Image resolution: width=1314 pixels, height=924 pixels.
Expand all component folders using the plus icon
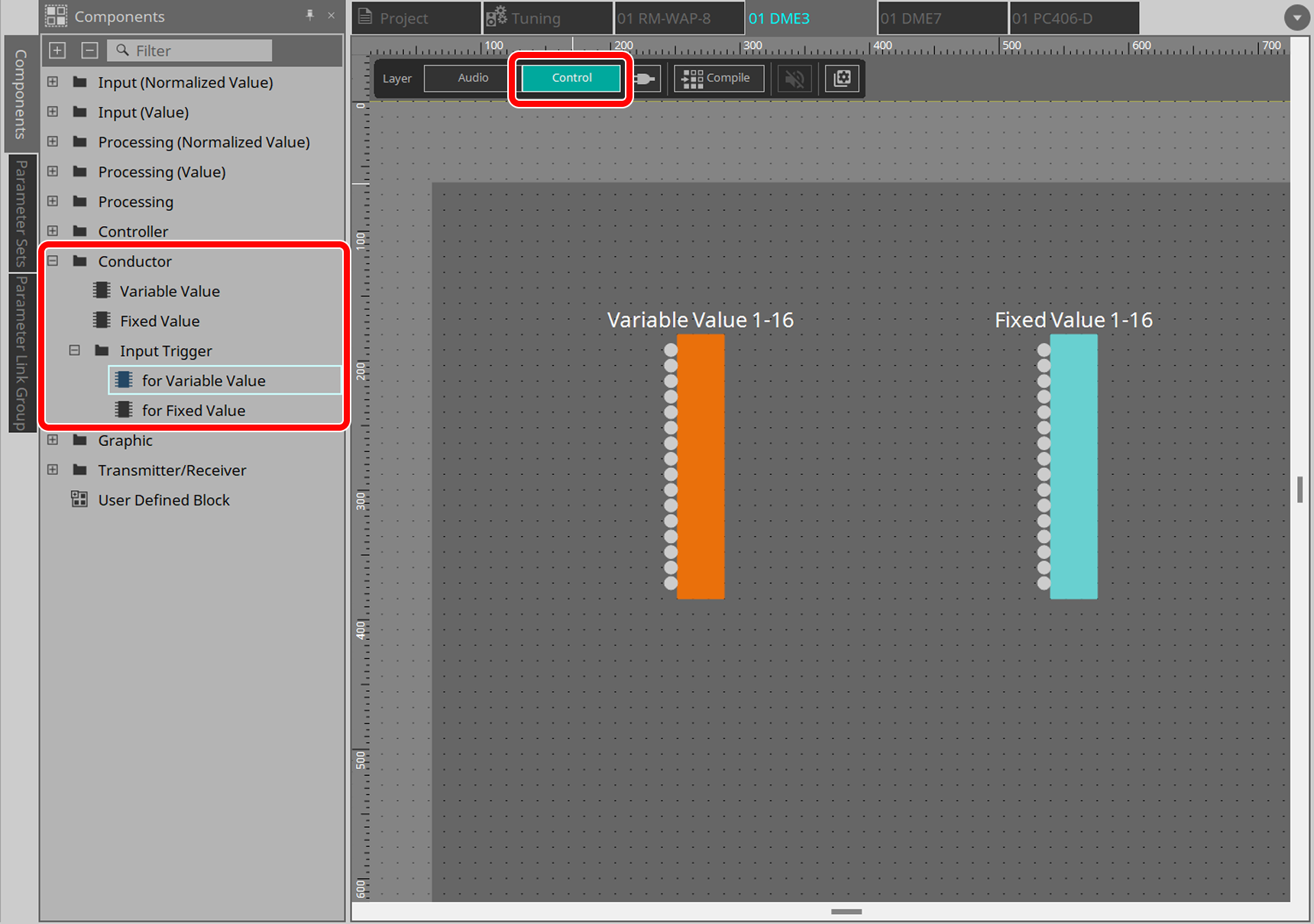(57, 50)
